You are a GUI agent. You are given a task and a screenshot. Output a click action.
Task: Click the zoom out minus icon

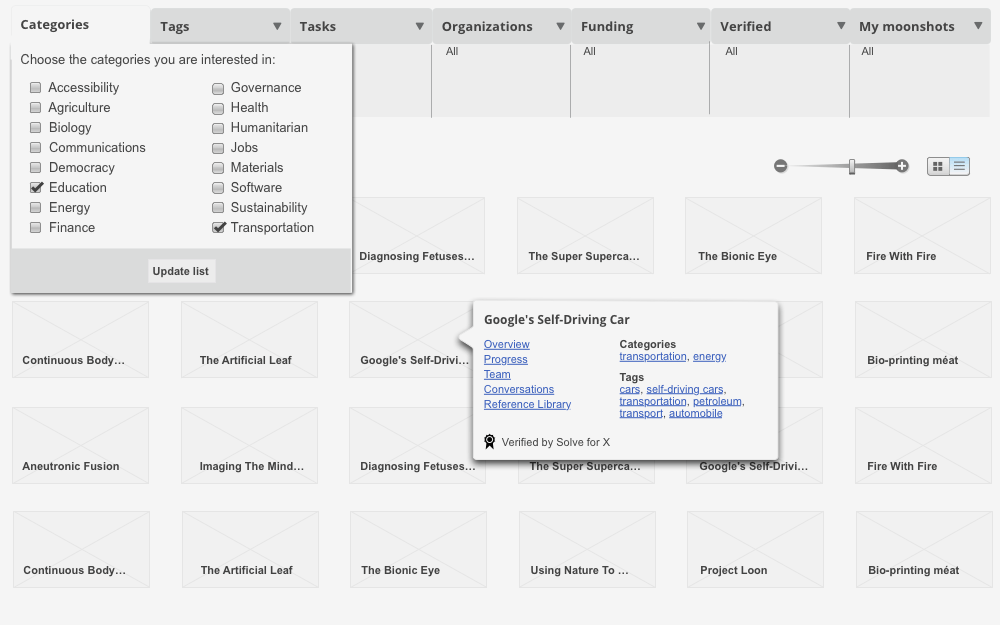780,166
